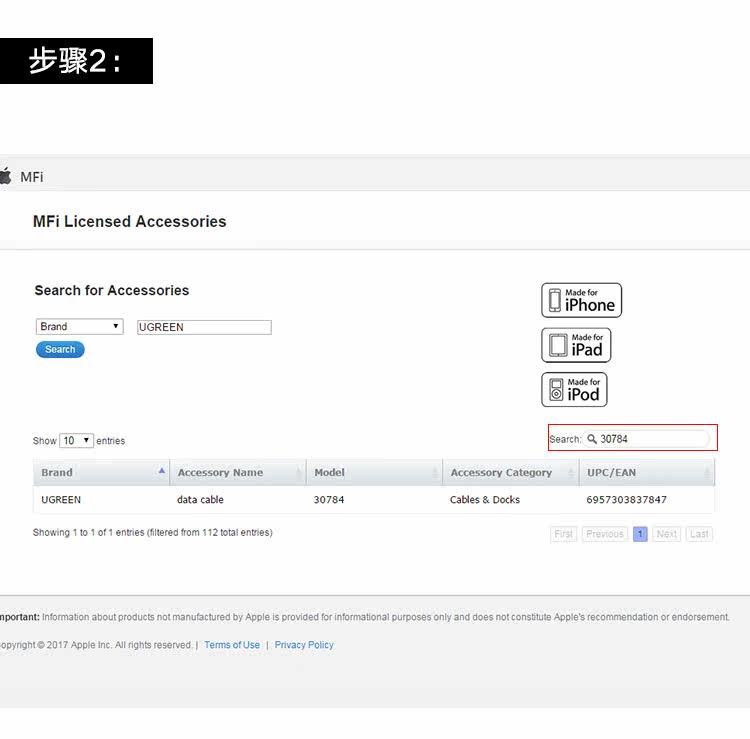Click the Apple logo icon
Image resolution: width=750 pixels, height=739 pixels.
[5, 176]
